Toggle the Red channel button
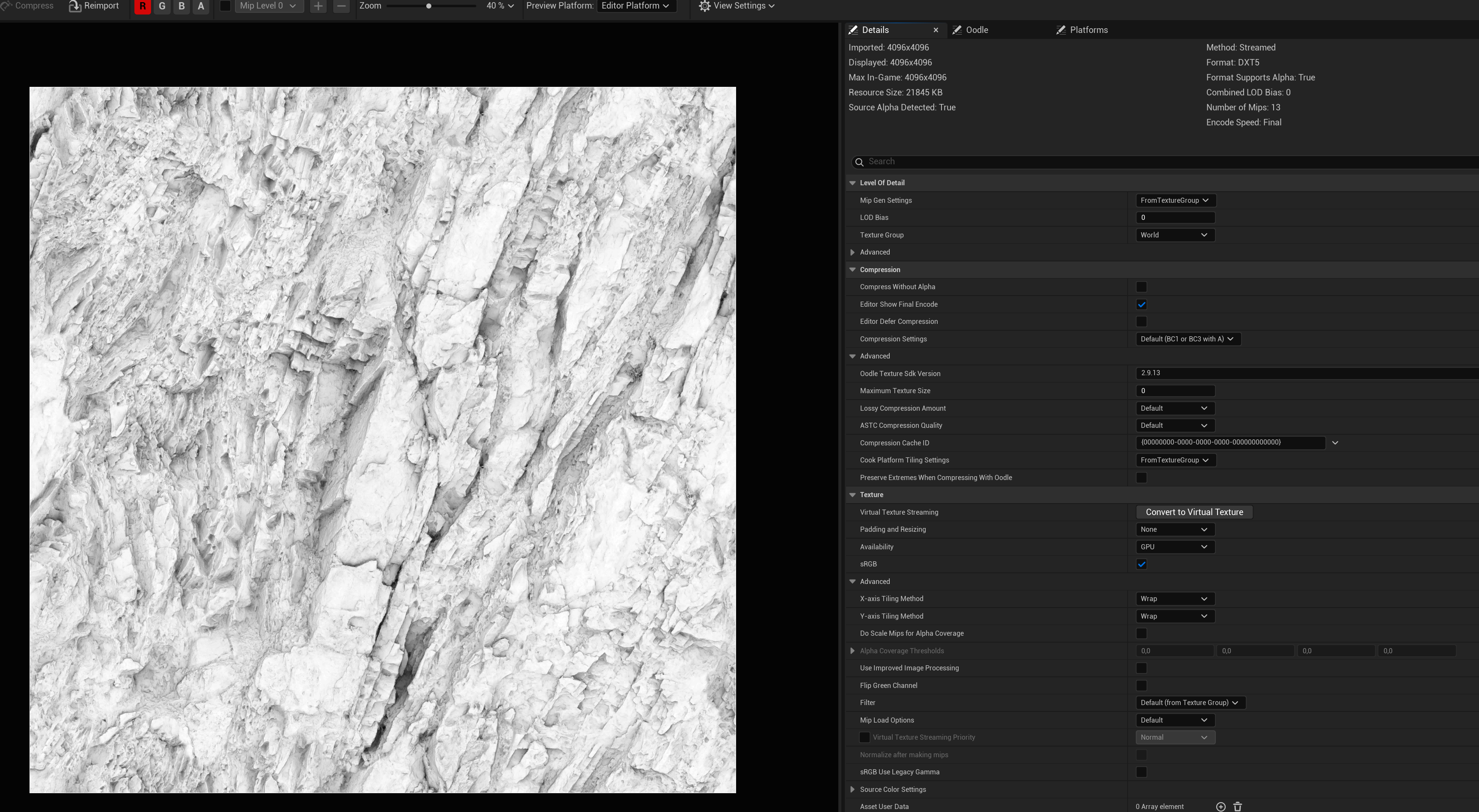1479x812 pixels. pos(143,6)
